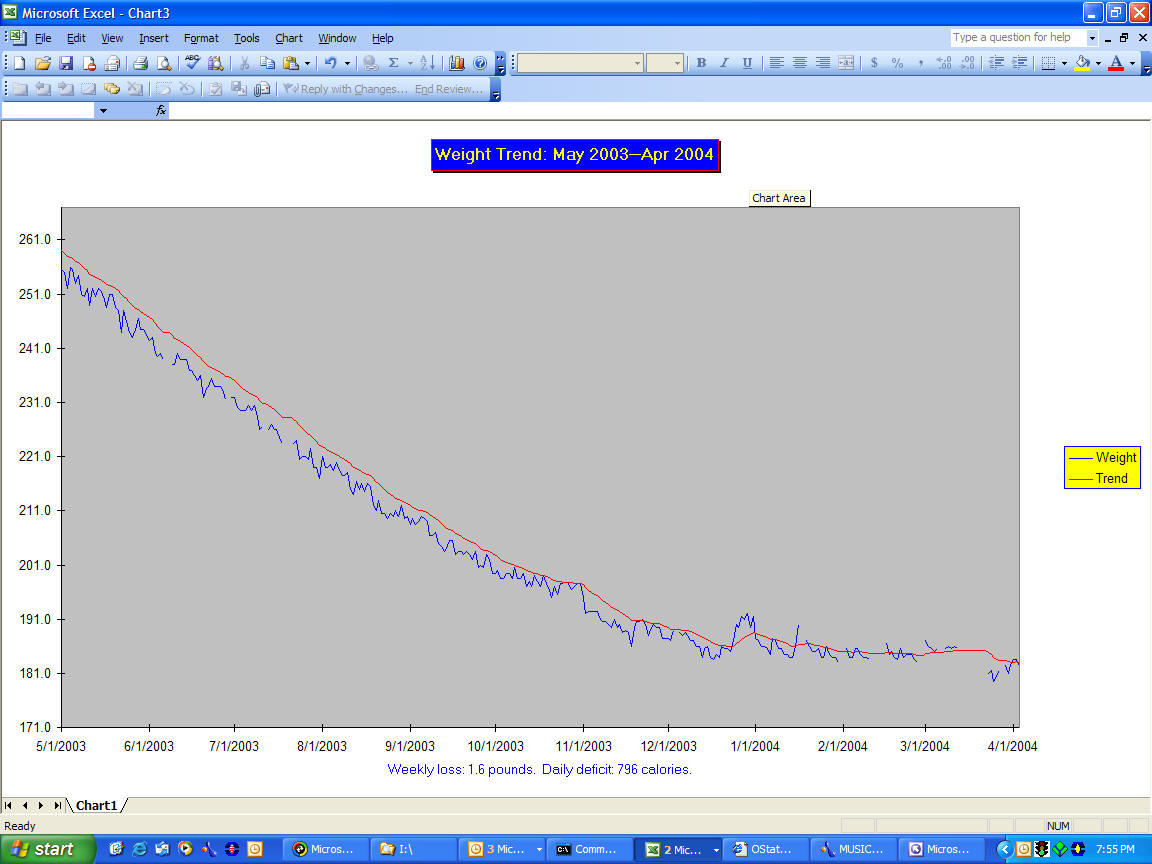
Task: Apply Currency Style dollar format
Action: pyautogui.click(x=874, y=63)
